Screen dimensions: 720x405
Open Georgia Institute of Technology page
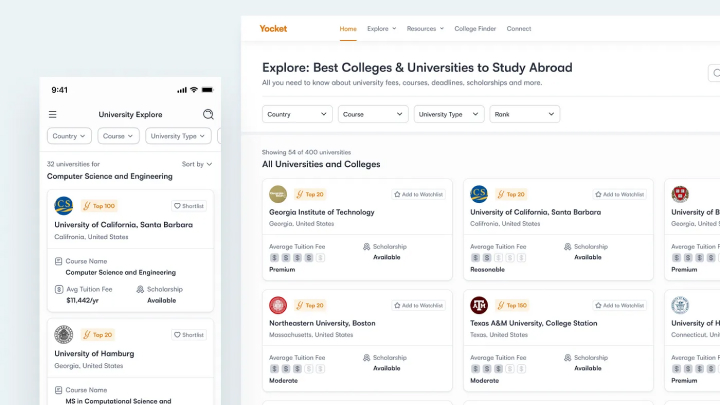(x=321, y=212)
